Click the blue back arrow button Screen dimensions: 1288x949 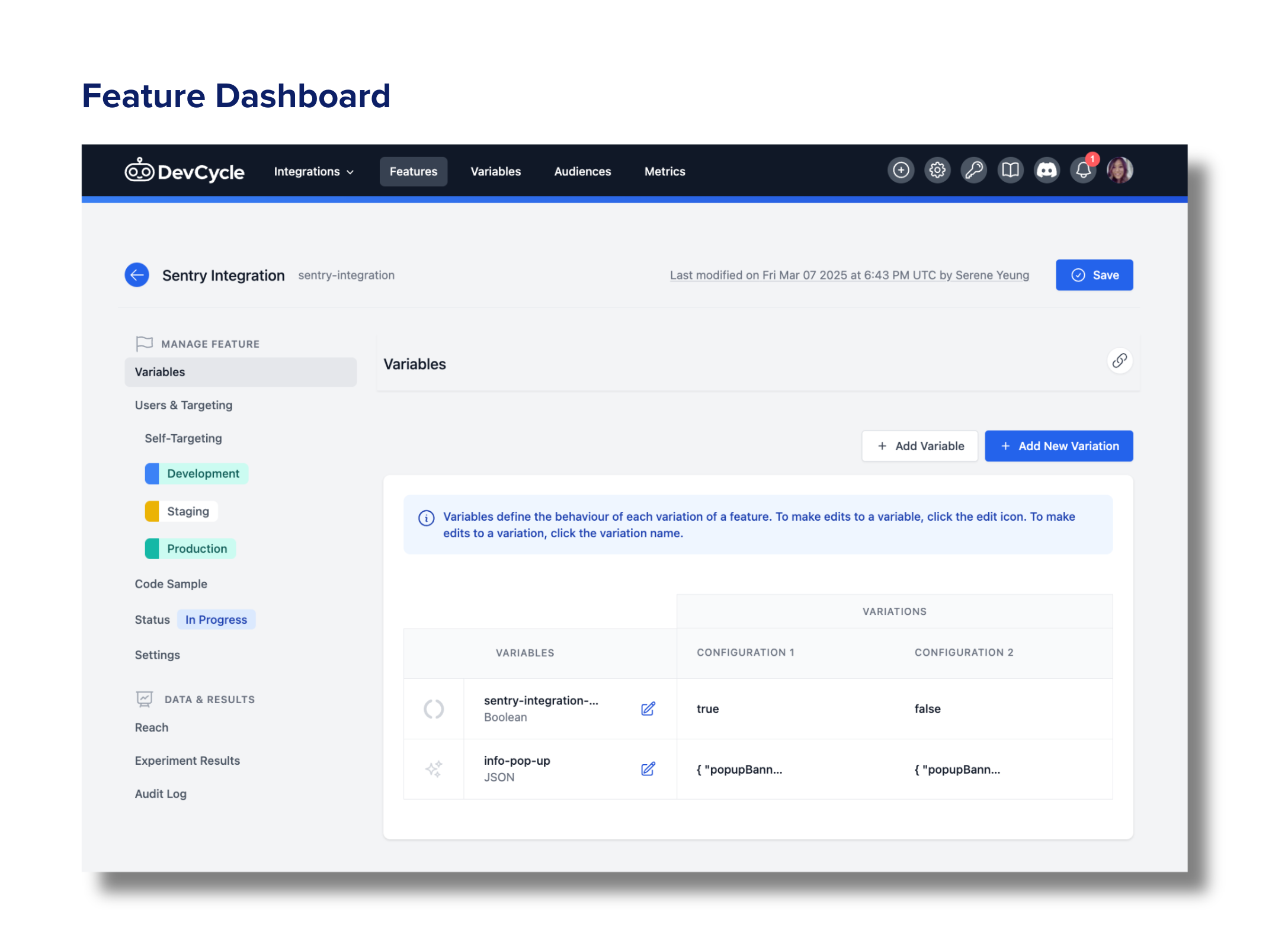(x=137, y=275)
